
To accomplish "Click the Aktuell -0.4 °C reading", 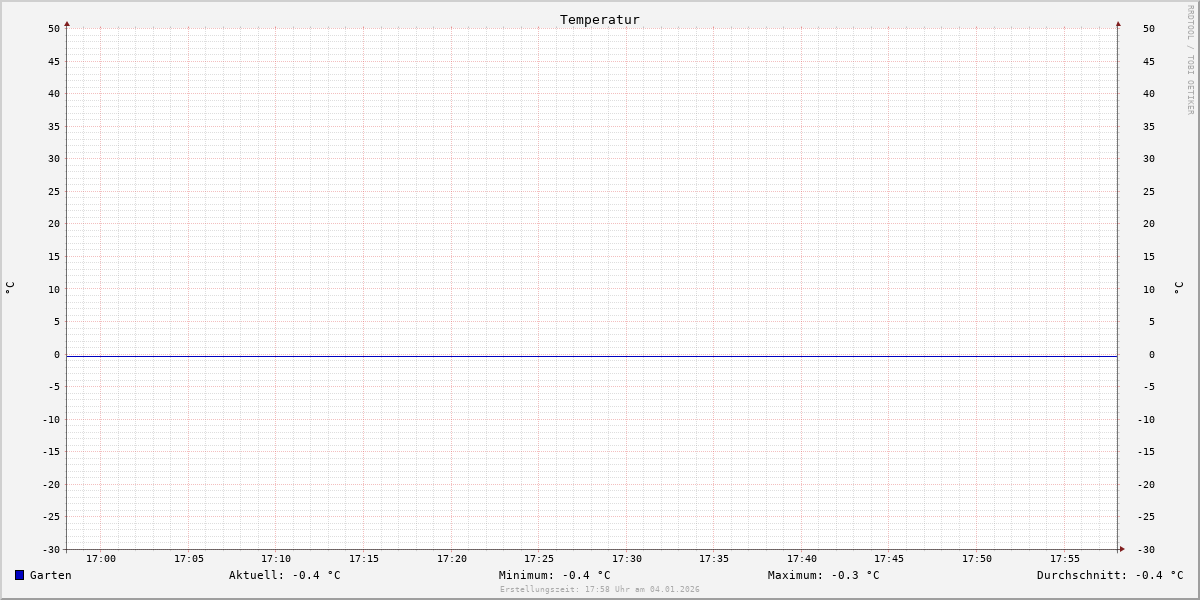I will (285, 575).
